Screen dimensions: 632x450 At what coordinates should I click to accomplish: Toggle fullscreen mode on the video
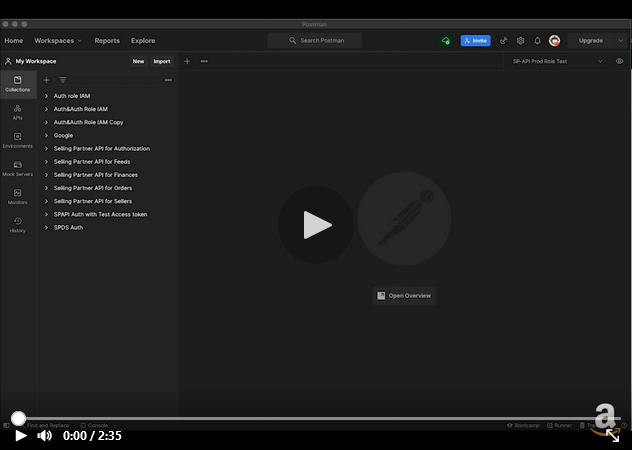click(x=613, y=435)
